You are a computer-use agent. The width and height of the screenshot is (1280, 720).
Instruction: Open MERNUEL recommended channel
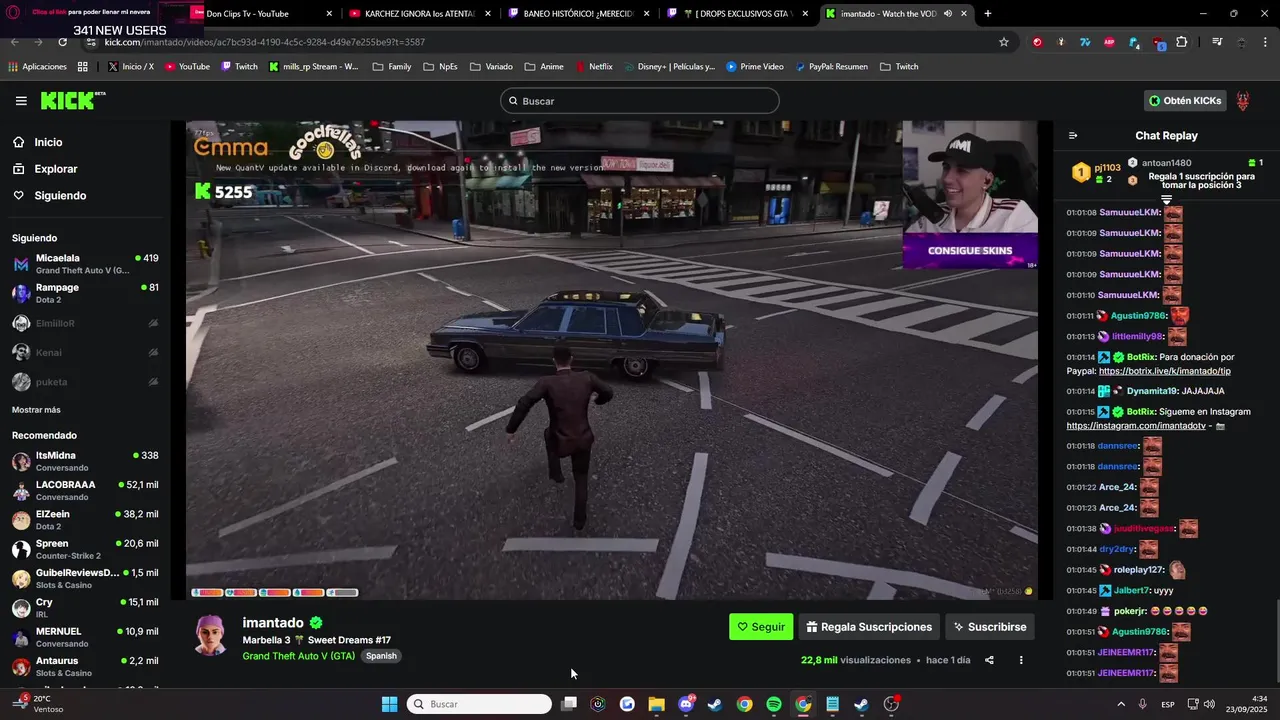85,637
